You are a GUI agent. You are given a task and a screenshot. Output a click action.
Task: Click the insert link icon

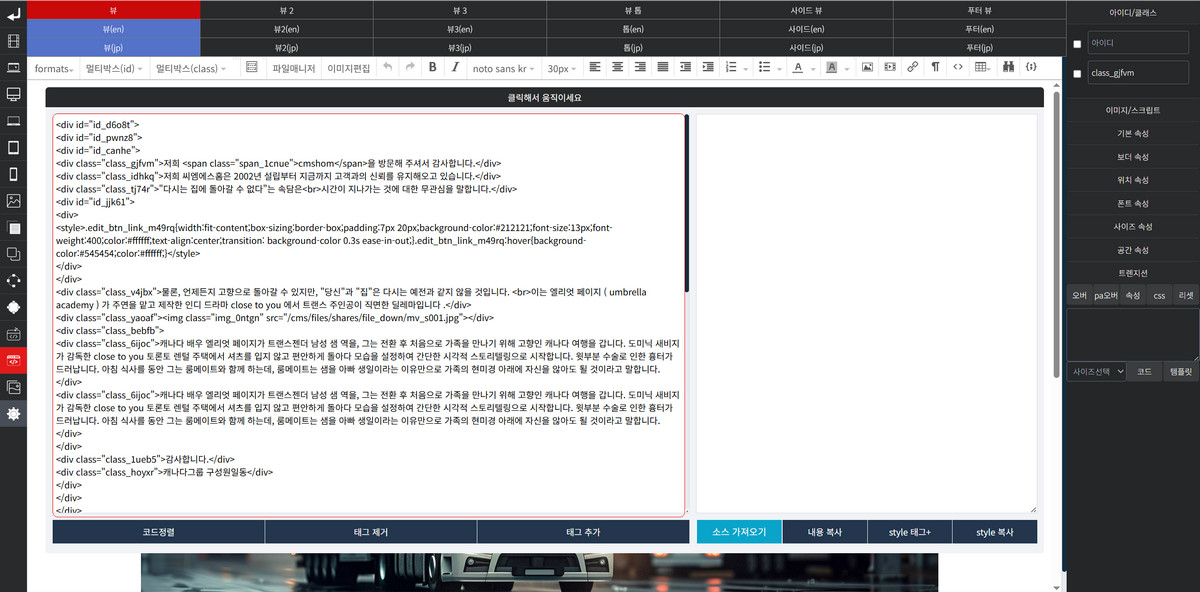coord(912,68)
